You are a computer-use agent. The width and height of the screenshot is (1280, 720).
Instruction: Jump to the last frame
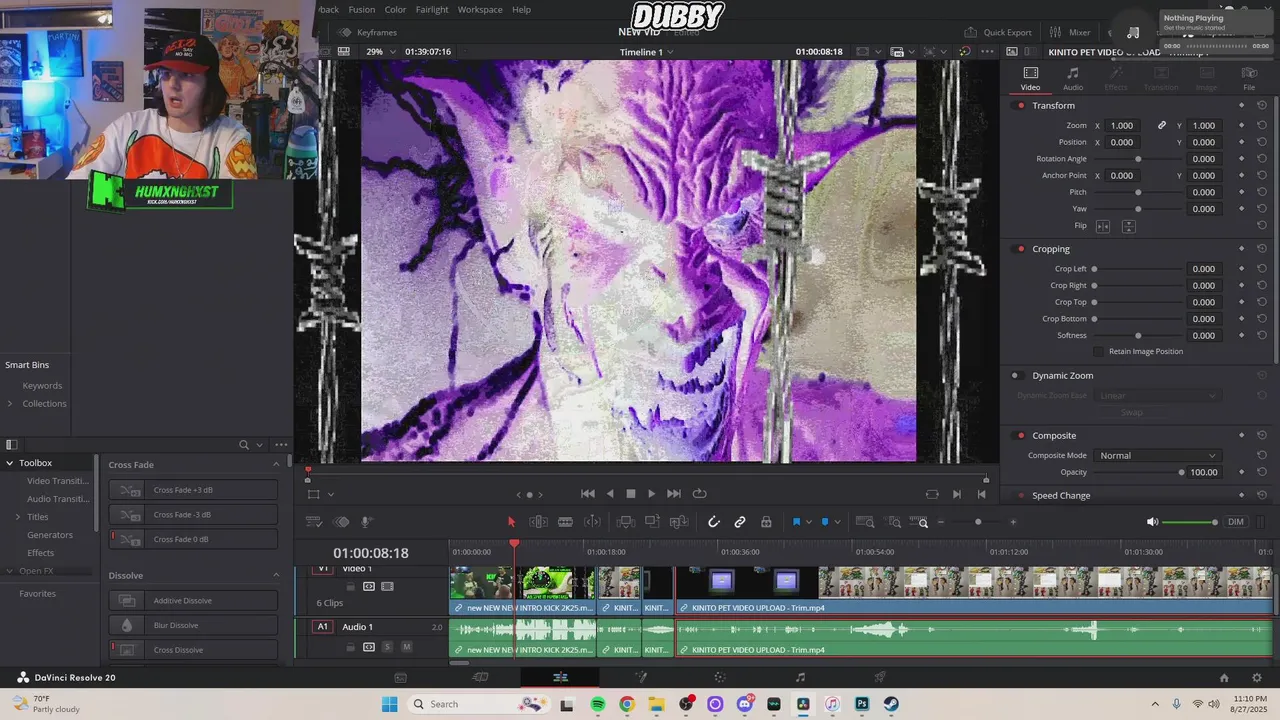click(x=674, y=493)
